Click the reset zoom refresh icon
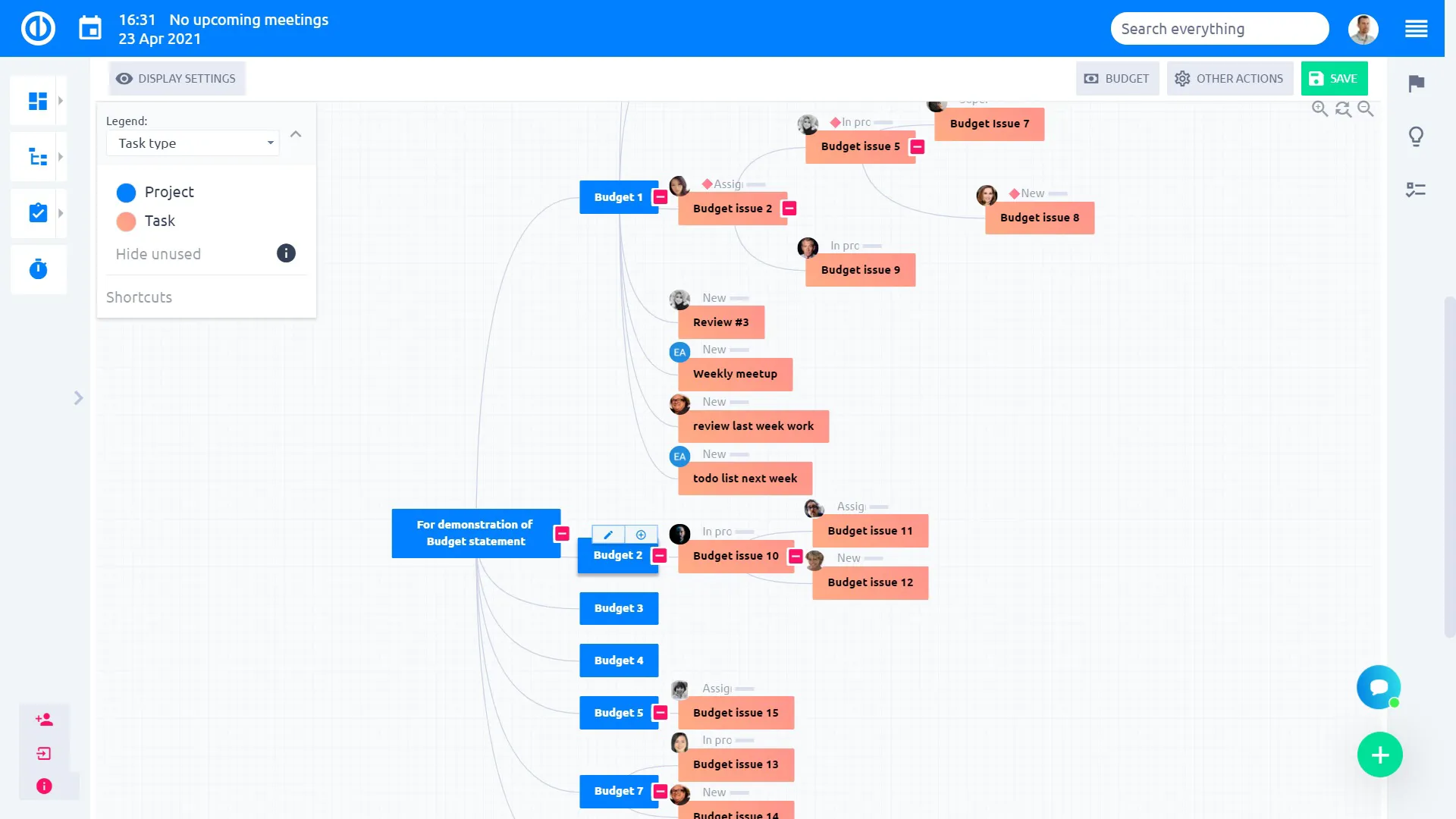Viewport: 1456px width, 819px height. [1343, 109]
